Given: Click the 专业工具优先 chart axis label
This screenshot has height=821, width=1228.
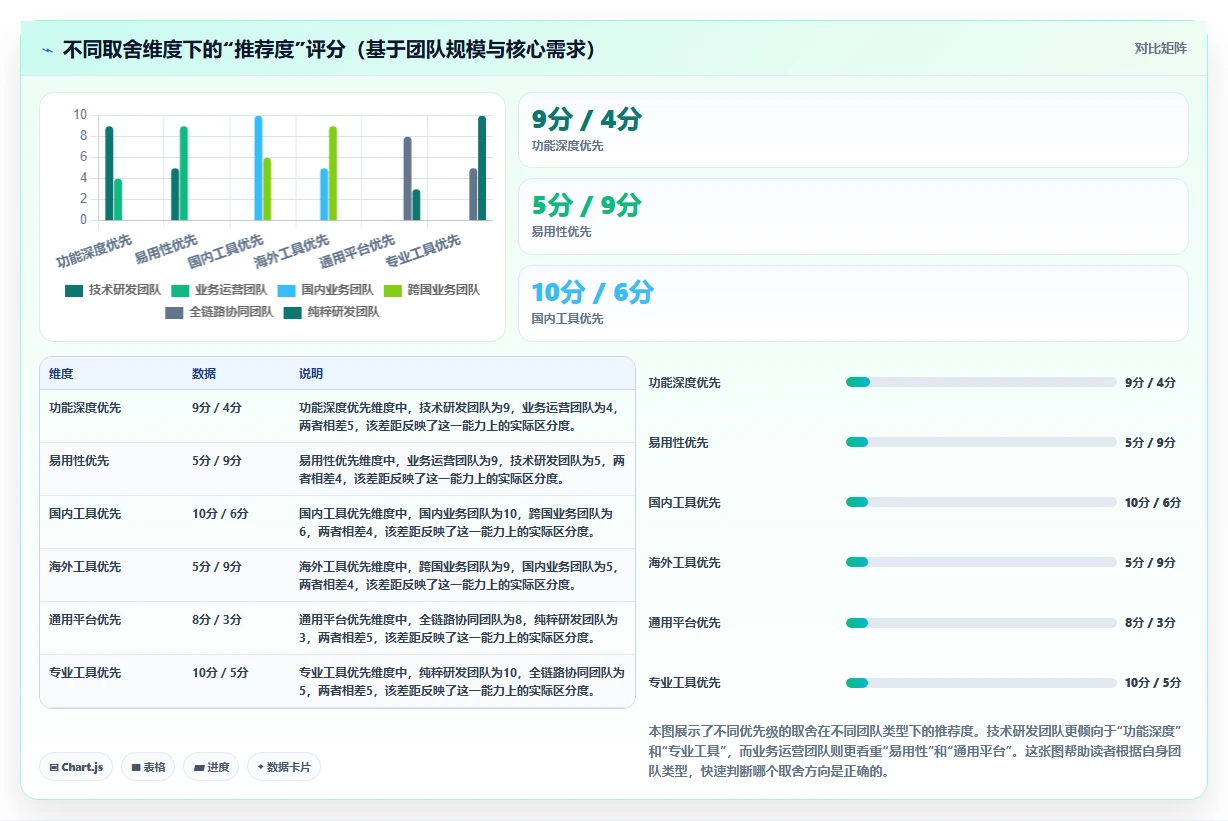Looking at the screenshot, I should pyautogui.click(x=424, y=250).
